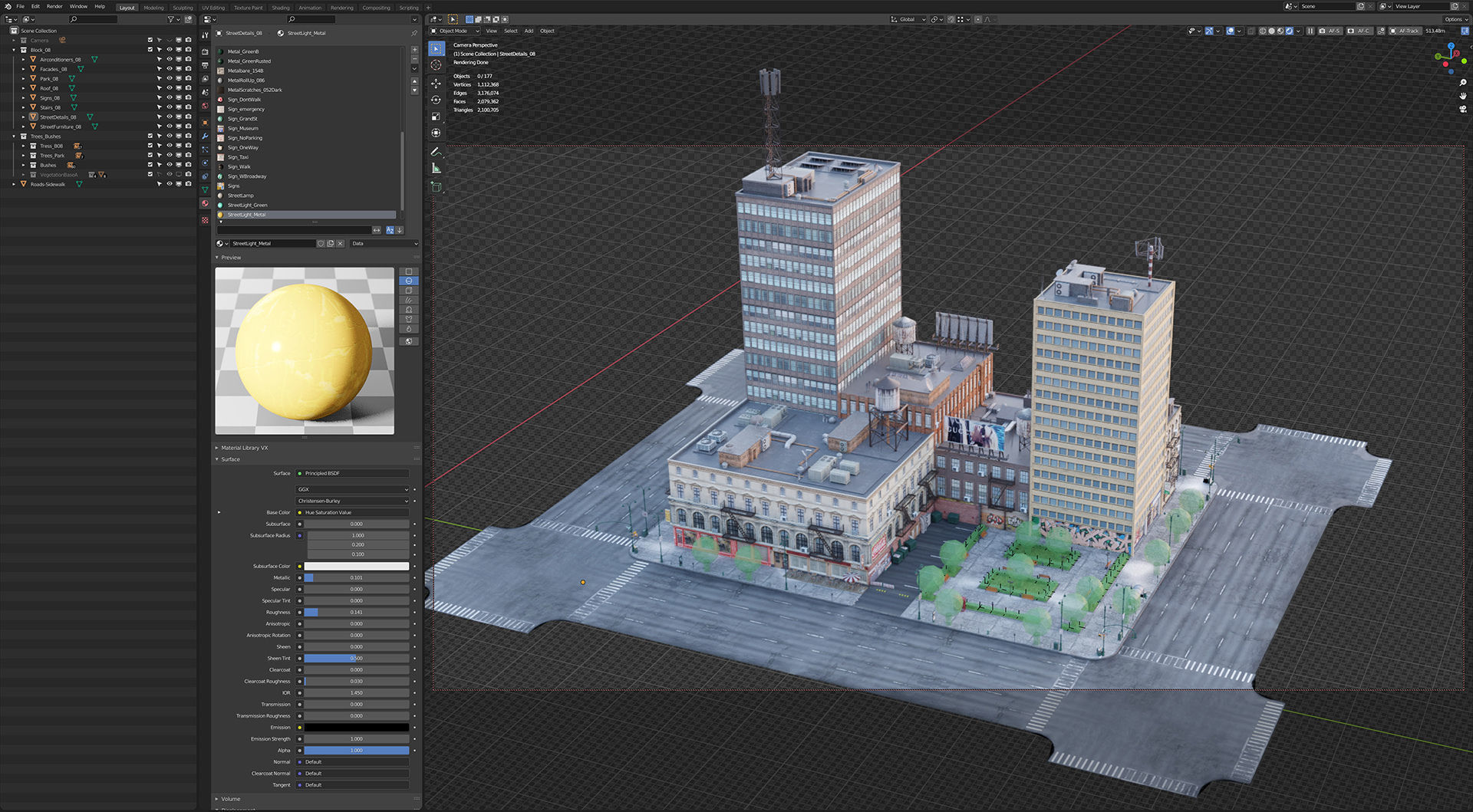
Task: Open the Christensen-Burley subsurface method dropdown
Action: (353, 501)
